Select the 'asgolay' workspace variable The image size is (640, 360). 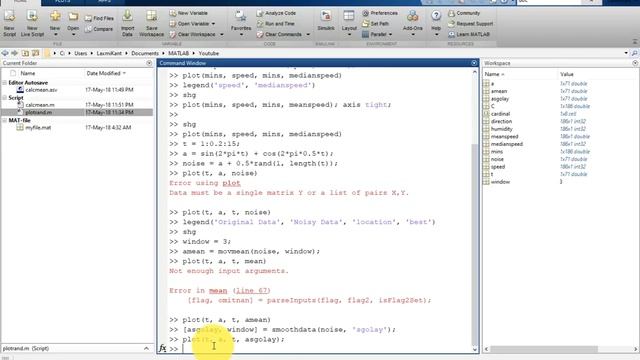point(500,99)
